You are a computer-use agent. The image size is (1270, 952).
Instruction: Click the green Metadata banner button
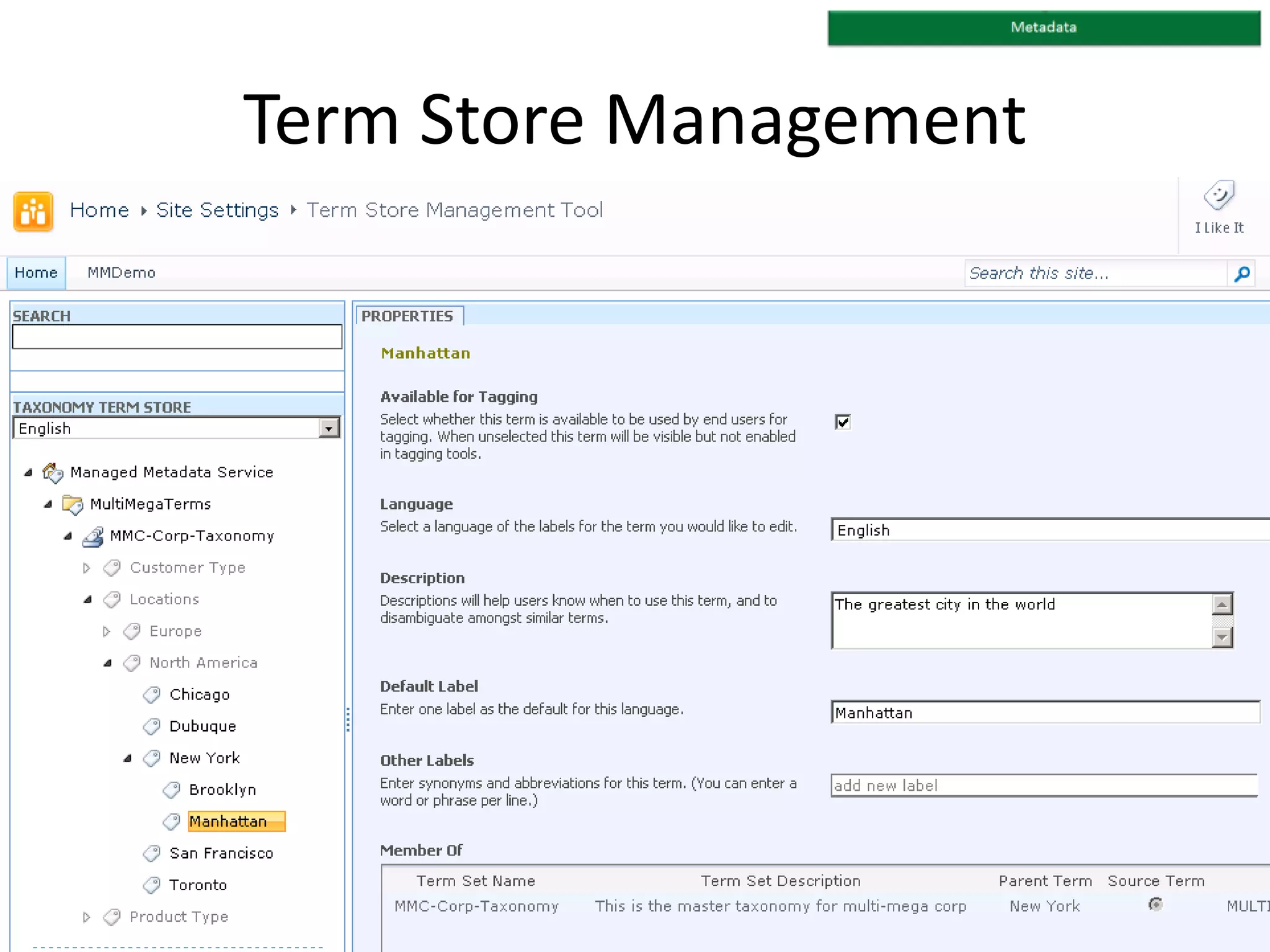pos(1044,27)
